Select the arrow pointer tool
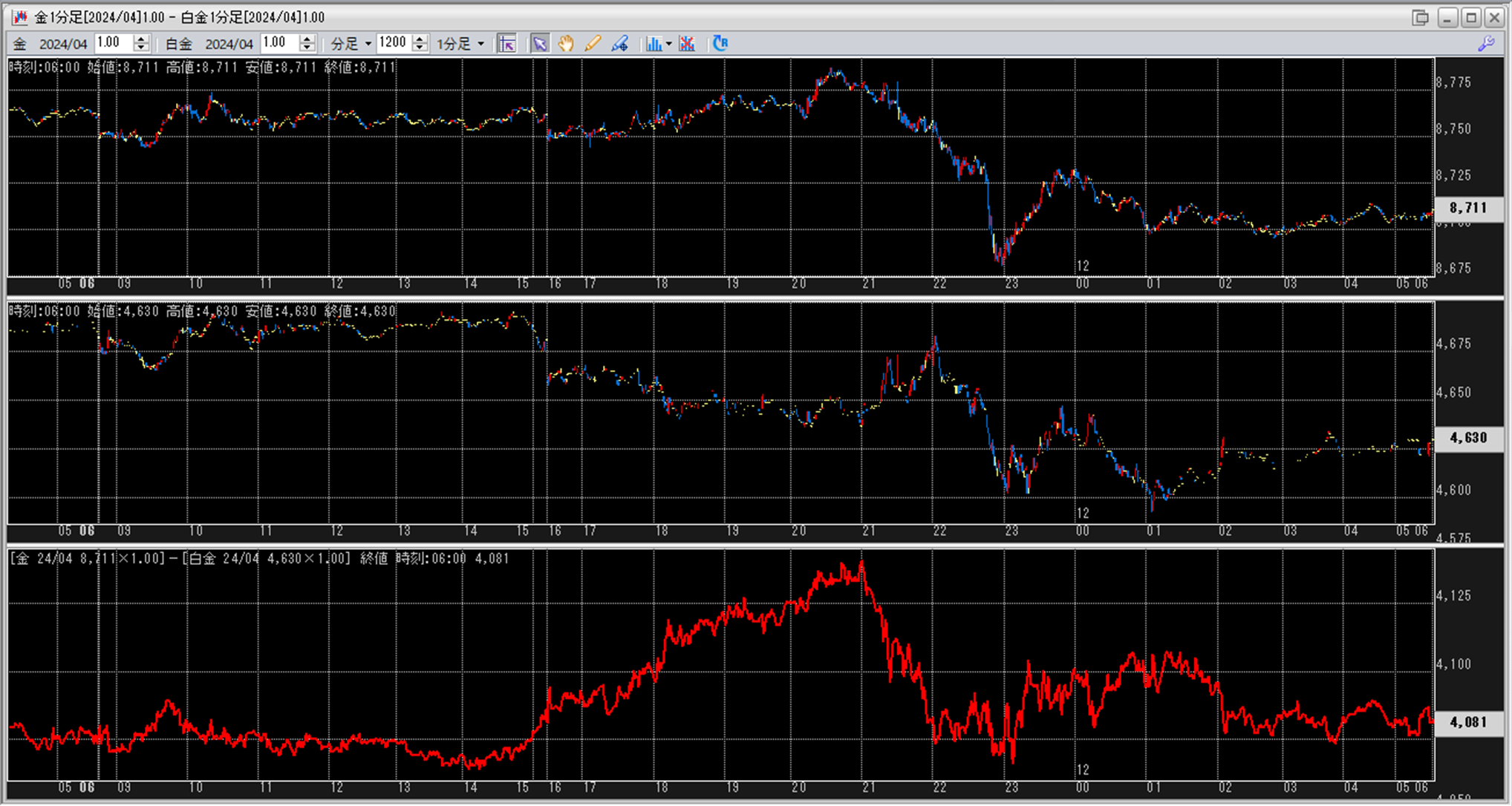The height and width of the screenshot is (806, 1512). pyautogui.click(x=540, y=44)
